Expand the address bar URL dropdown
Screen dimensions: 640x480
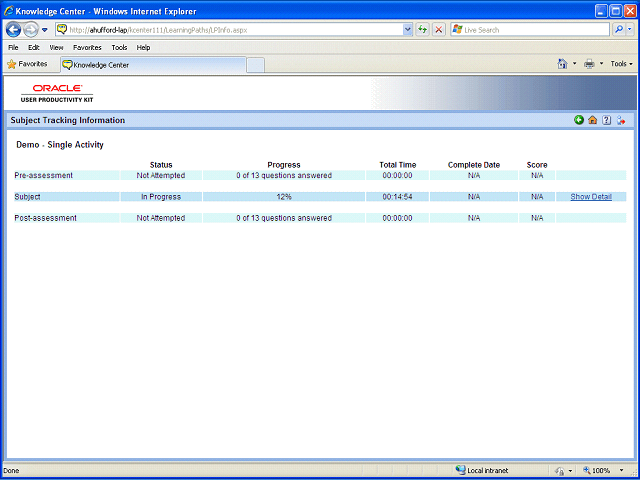(407, 29)
